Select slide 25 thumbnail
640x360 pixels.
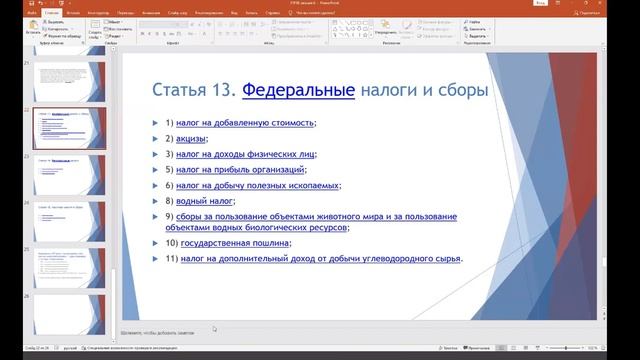click(69, 268)
